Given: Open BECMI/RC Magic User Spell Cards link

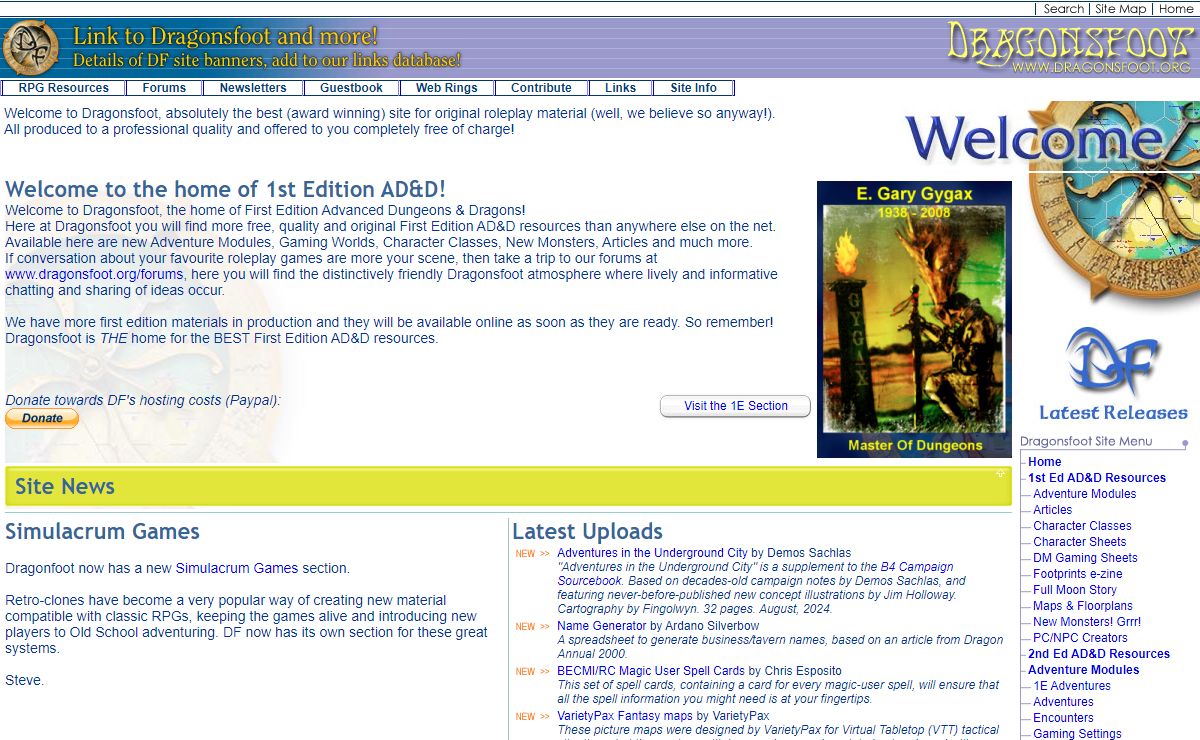Looking at the screenshot, I should (x=651, y=670).
